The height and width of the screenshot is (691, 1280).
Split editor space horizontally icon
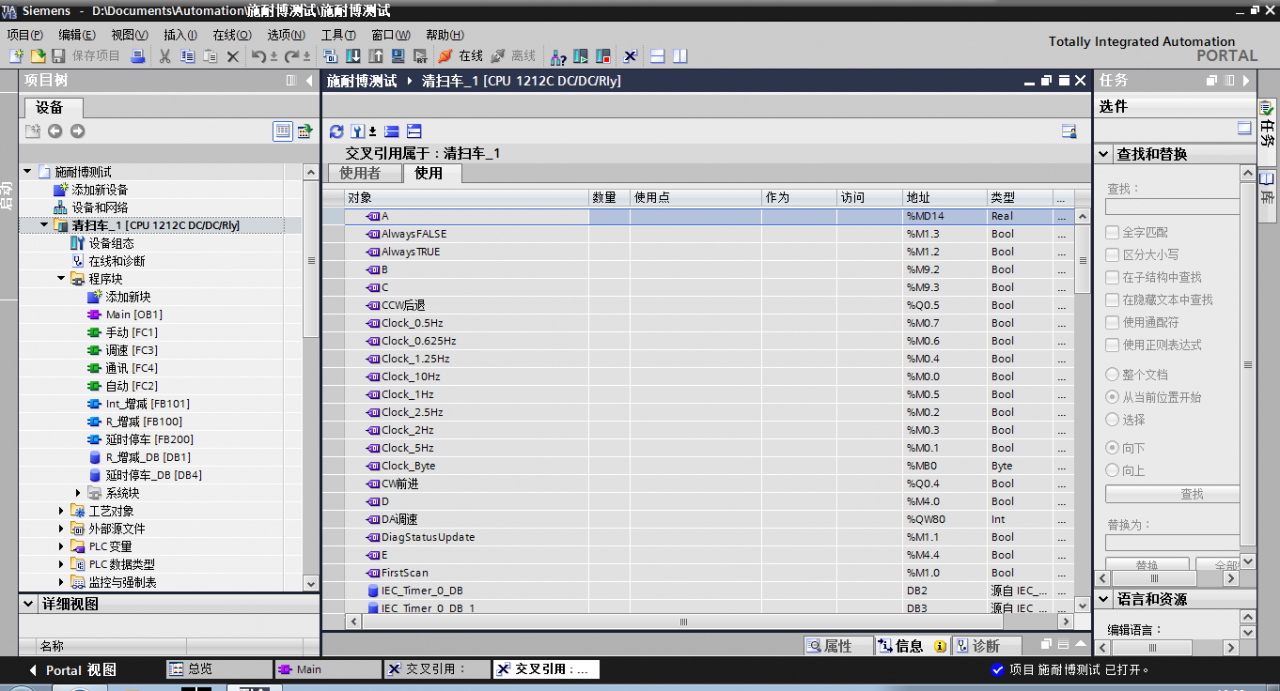658,56
